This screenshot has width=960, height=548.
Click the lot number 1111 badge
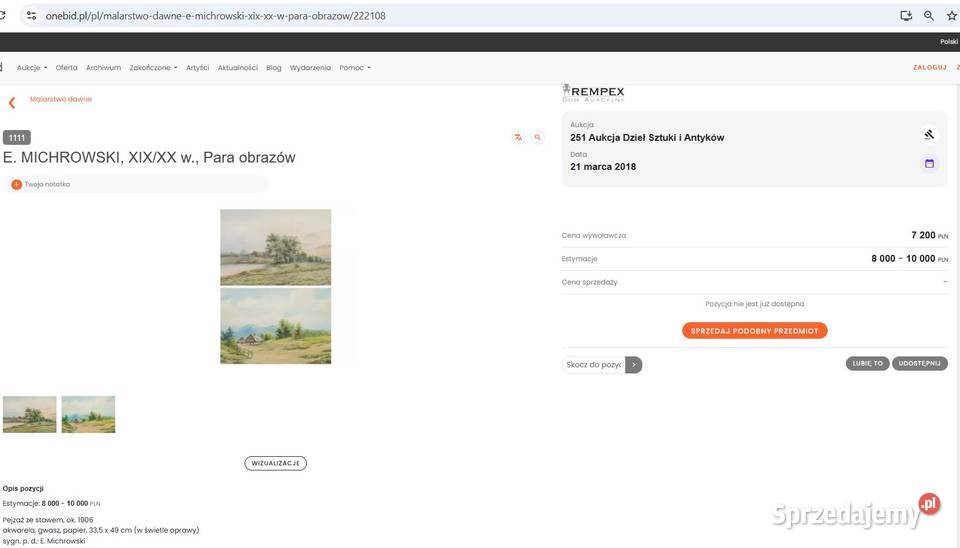pos(17,138)
